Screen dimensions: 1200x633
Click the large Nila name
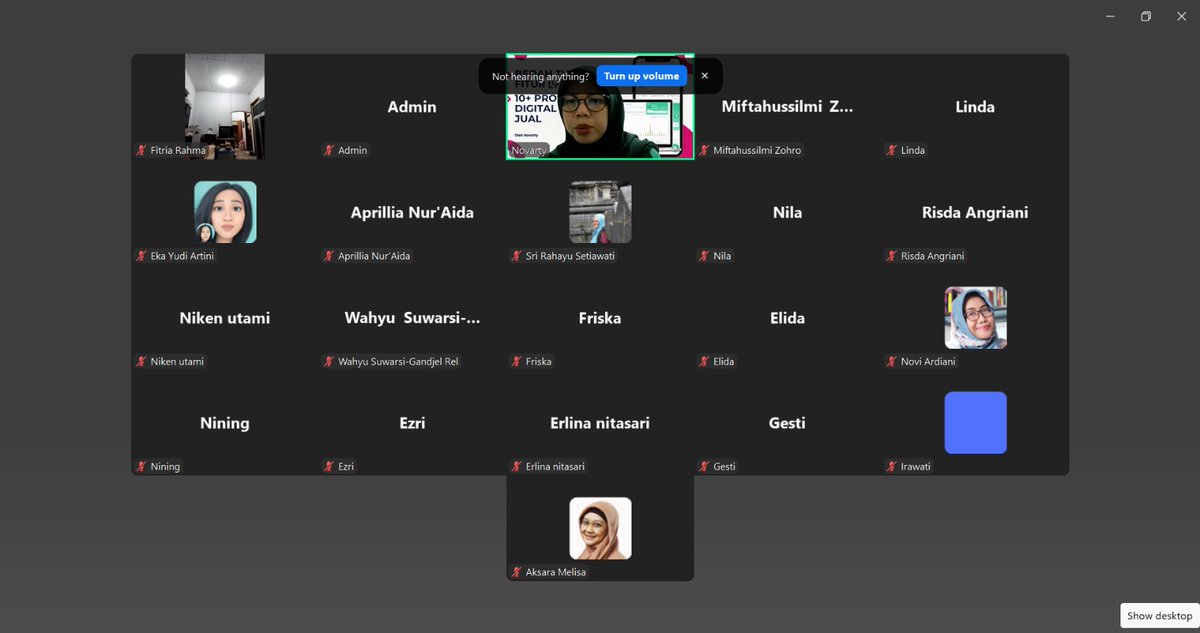click(x=787, y=212)
